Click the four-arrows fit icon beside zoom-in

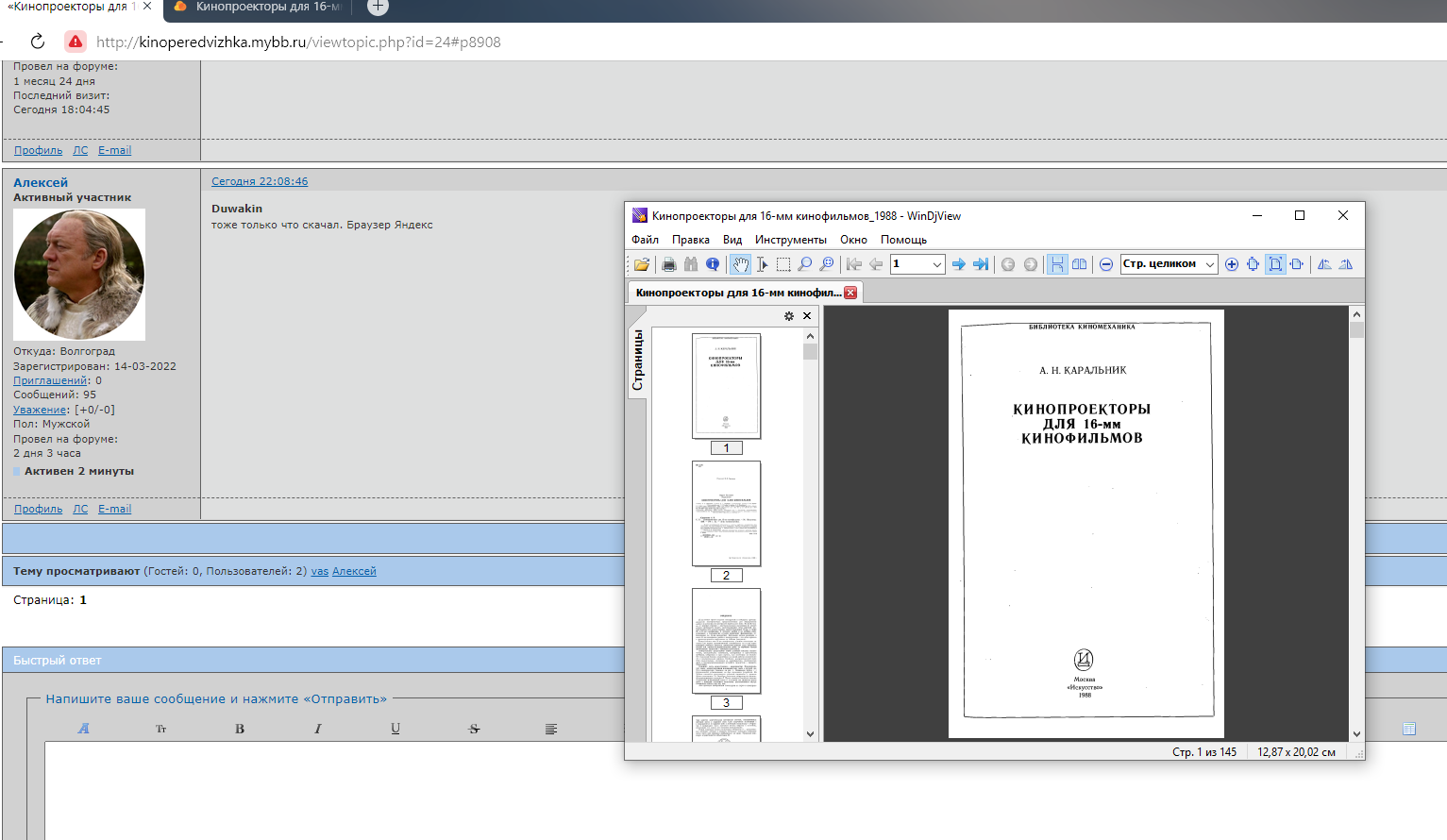tap(1254, 264)
